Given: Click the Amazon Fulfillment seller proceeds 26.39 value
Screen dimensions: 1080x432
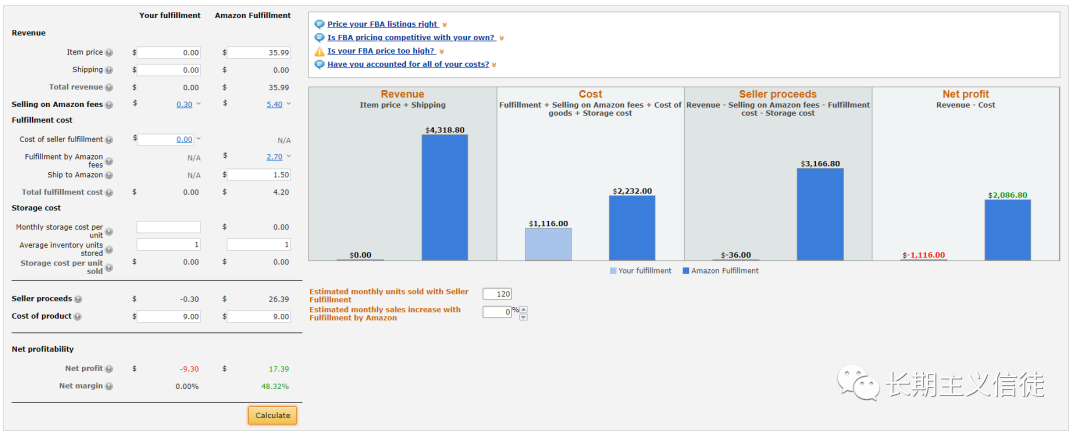Looking at the screenshot, I should pyautogui.click(x=279, y=299).
